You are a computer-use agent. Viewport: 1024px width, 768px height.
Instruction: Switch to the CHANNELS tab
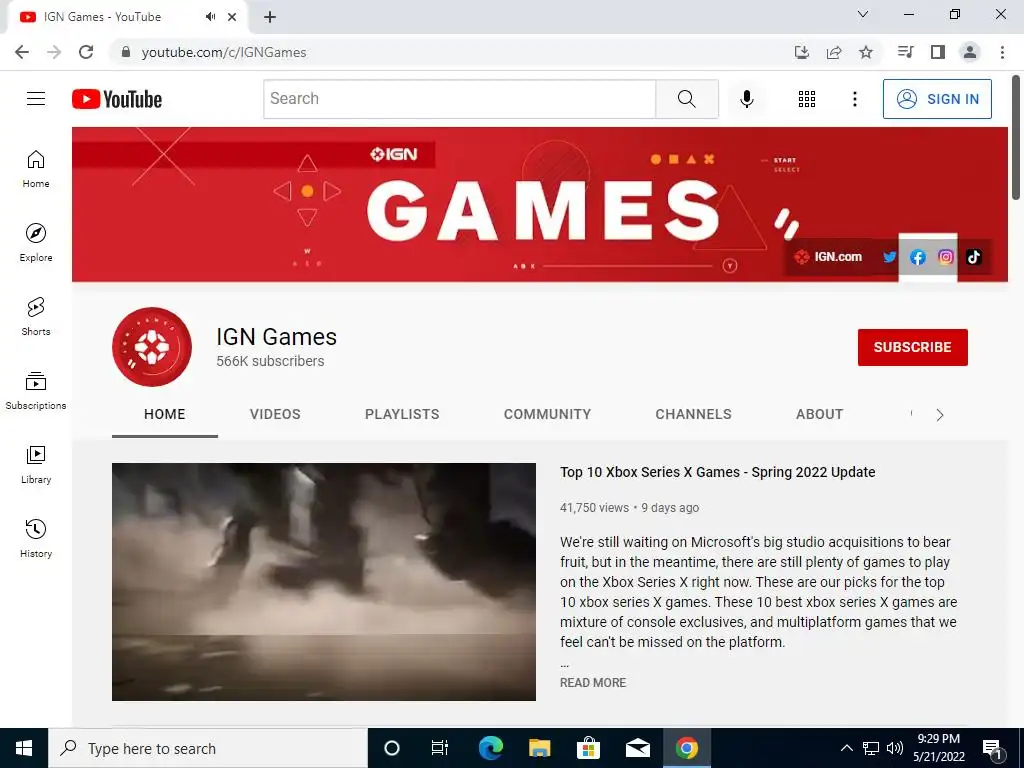[694, 414]
